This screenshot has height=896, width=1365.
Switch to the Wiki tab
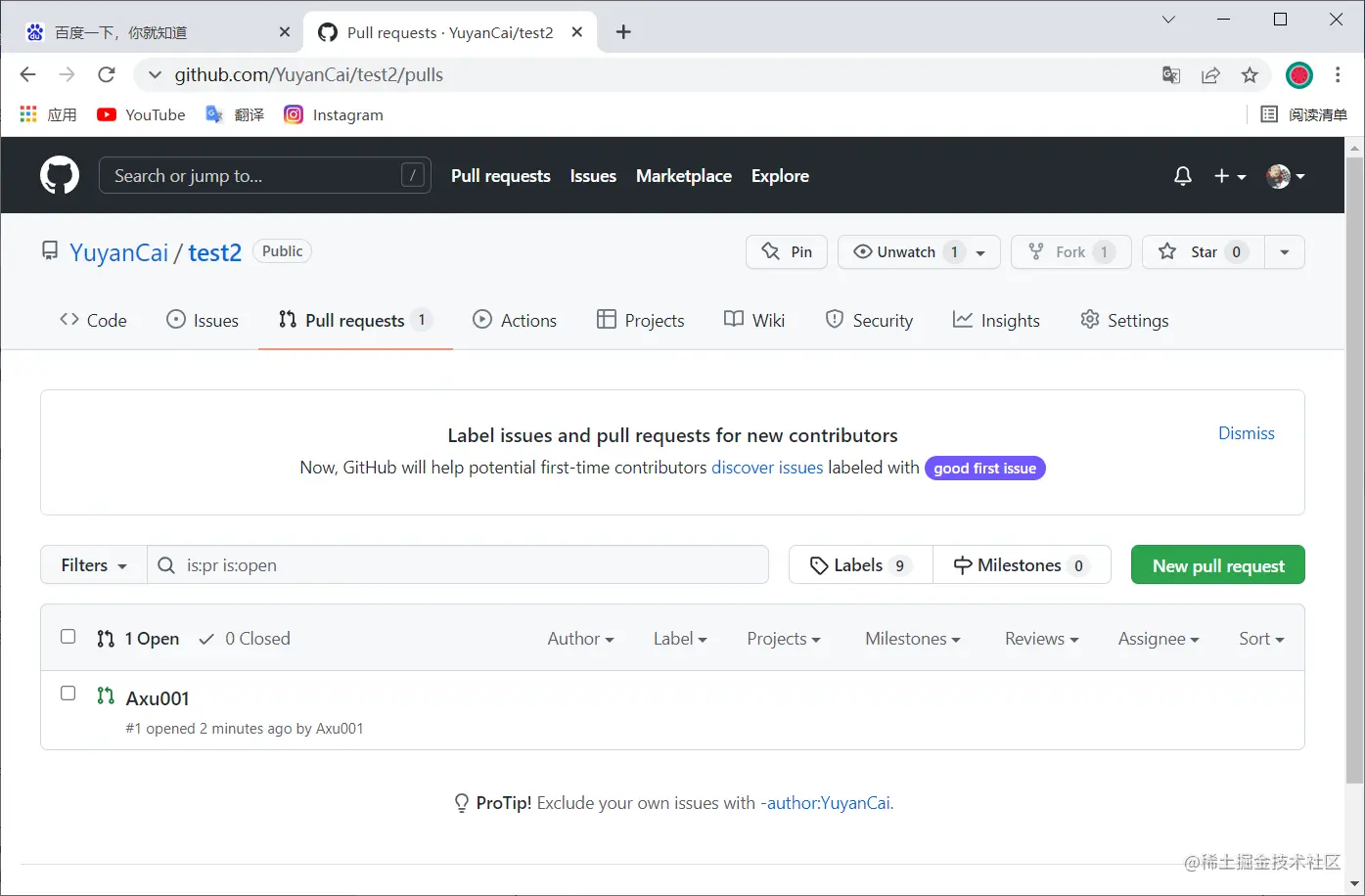click(754, 320)
